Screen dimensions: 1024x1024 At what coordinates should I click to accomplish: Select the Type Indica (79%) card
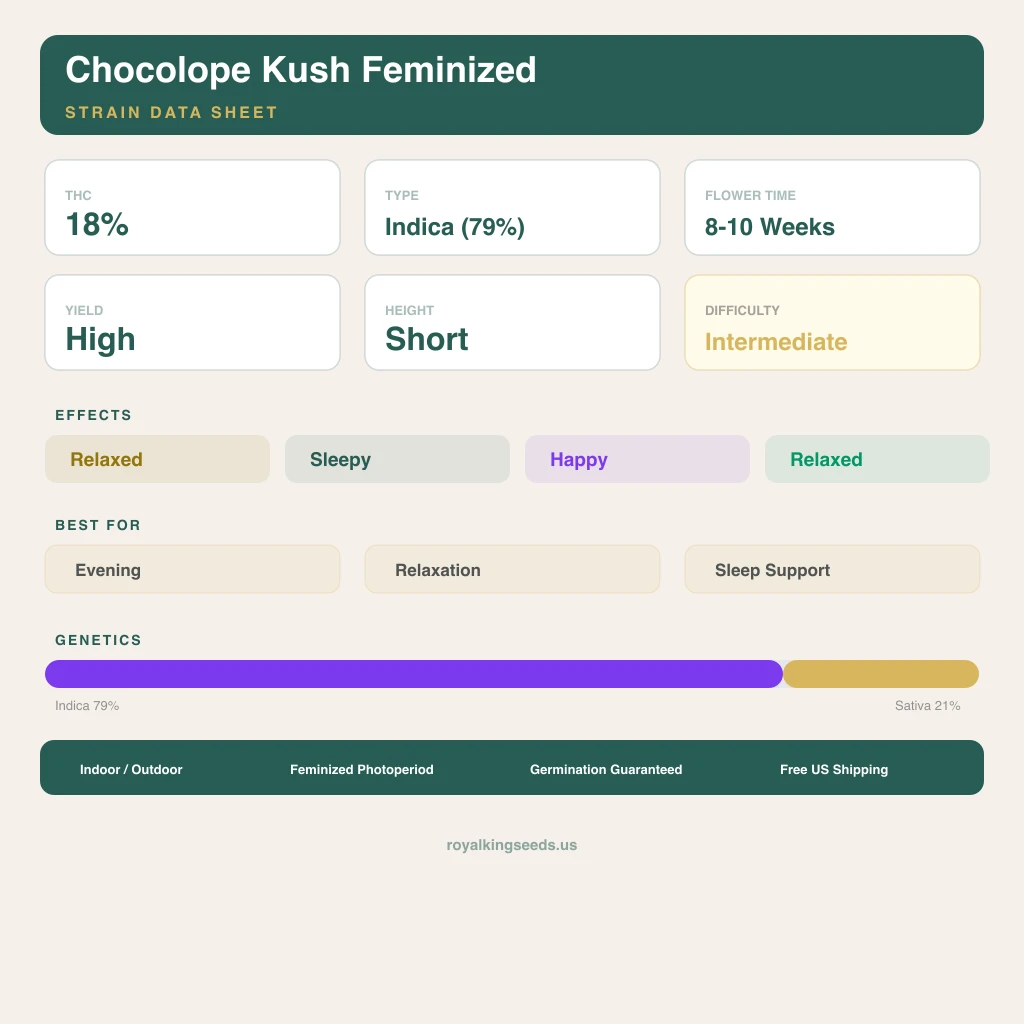click(512, 208)
